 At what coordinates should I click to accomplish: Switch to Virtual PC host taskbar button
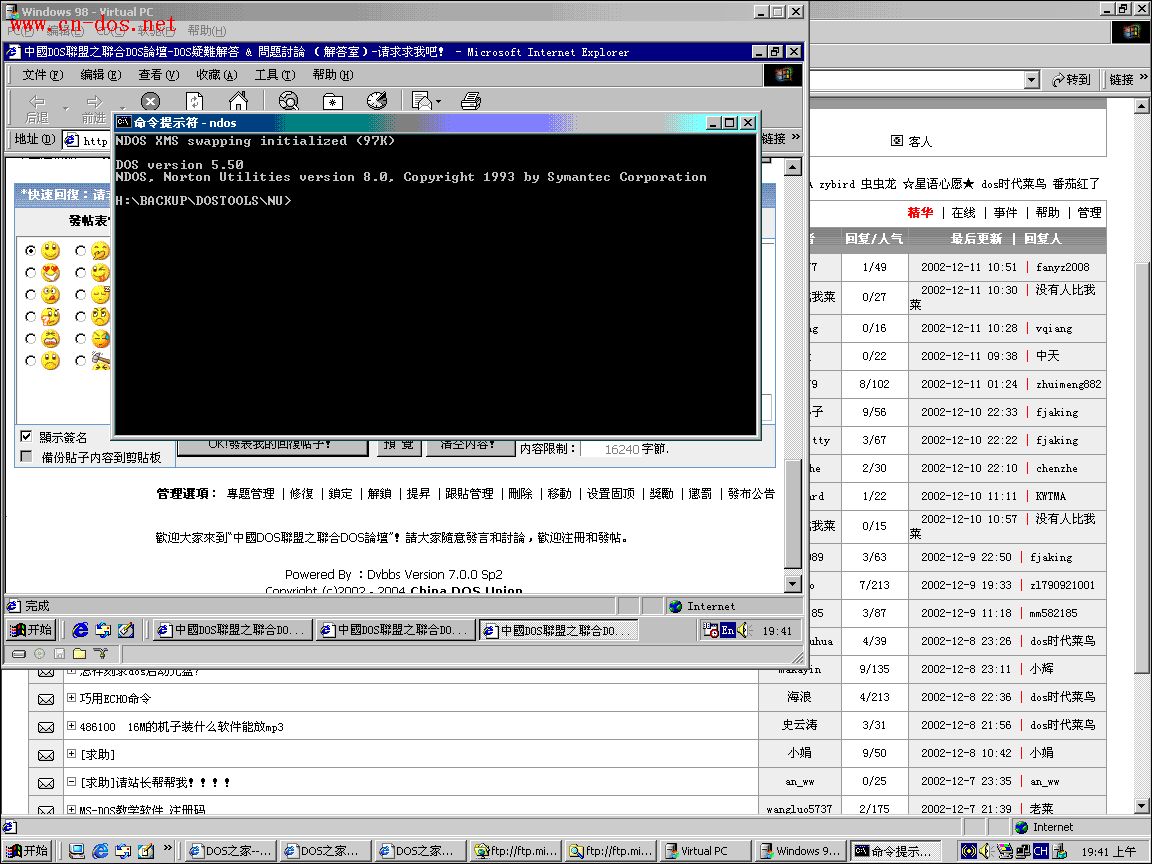(x=705, y=851)
